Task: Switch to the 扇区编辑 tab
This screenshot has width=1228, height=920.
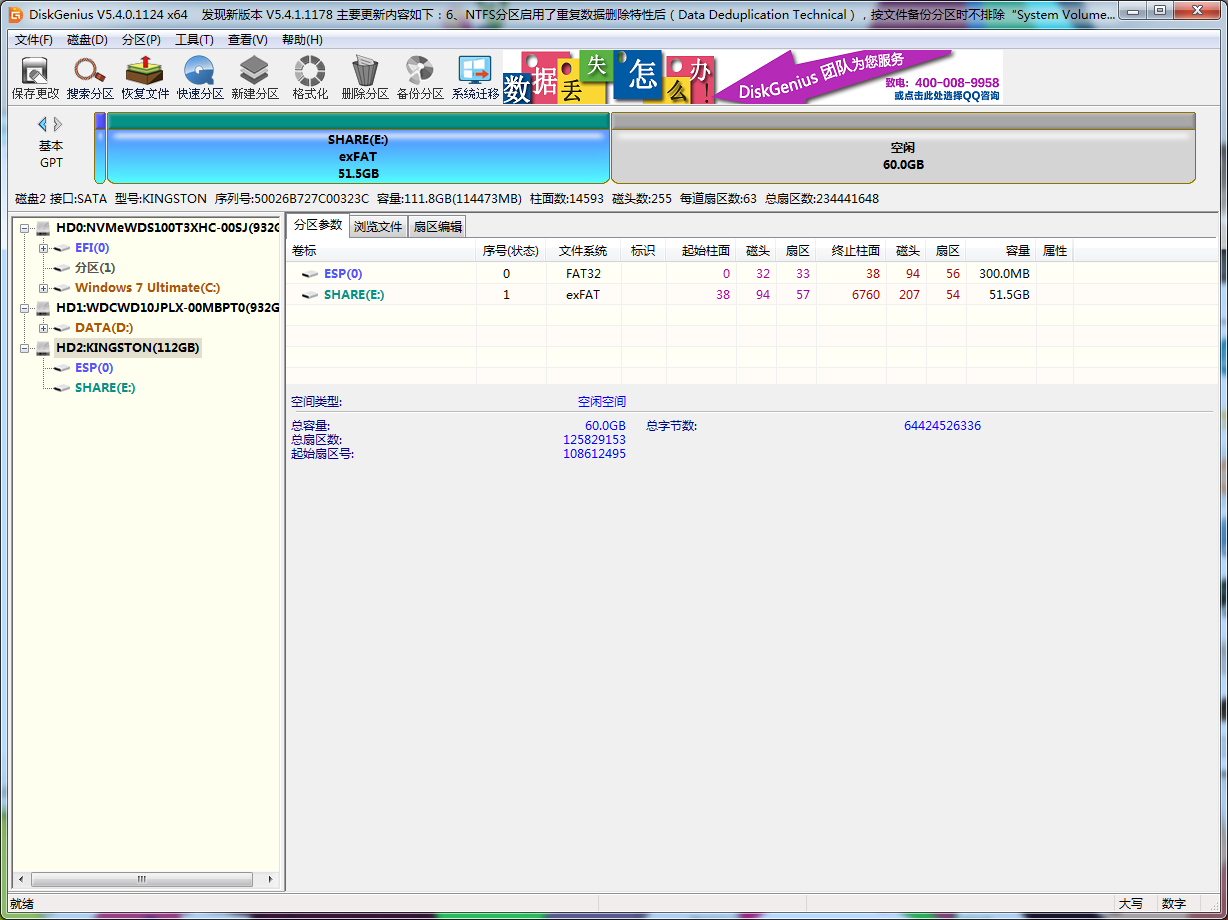Action: coord(438,227)
